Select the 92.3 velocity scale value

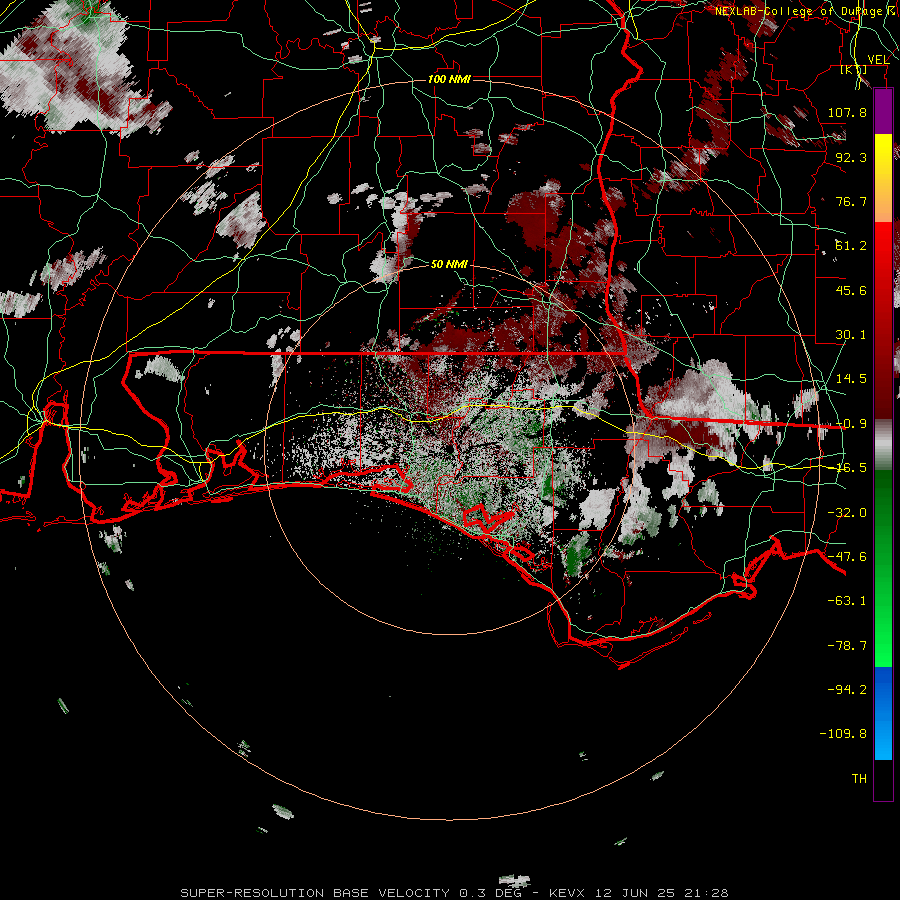click(x=851, y=157)
